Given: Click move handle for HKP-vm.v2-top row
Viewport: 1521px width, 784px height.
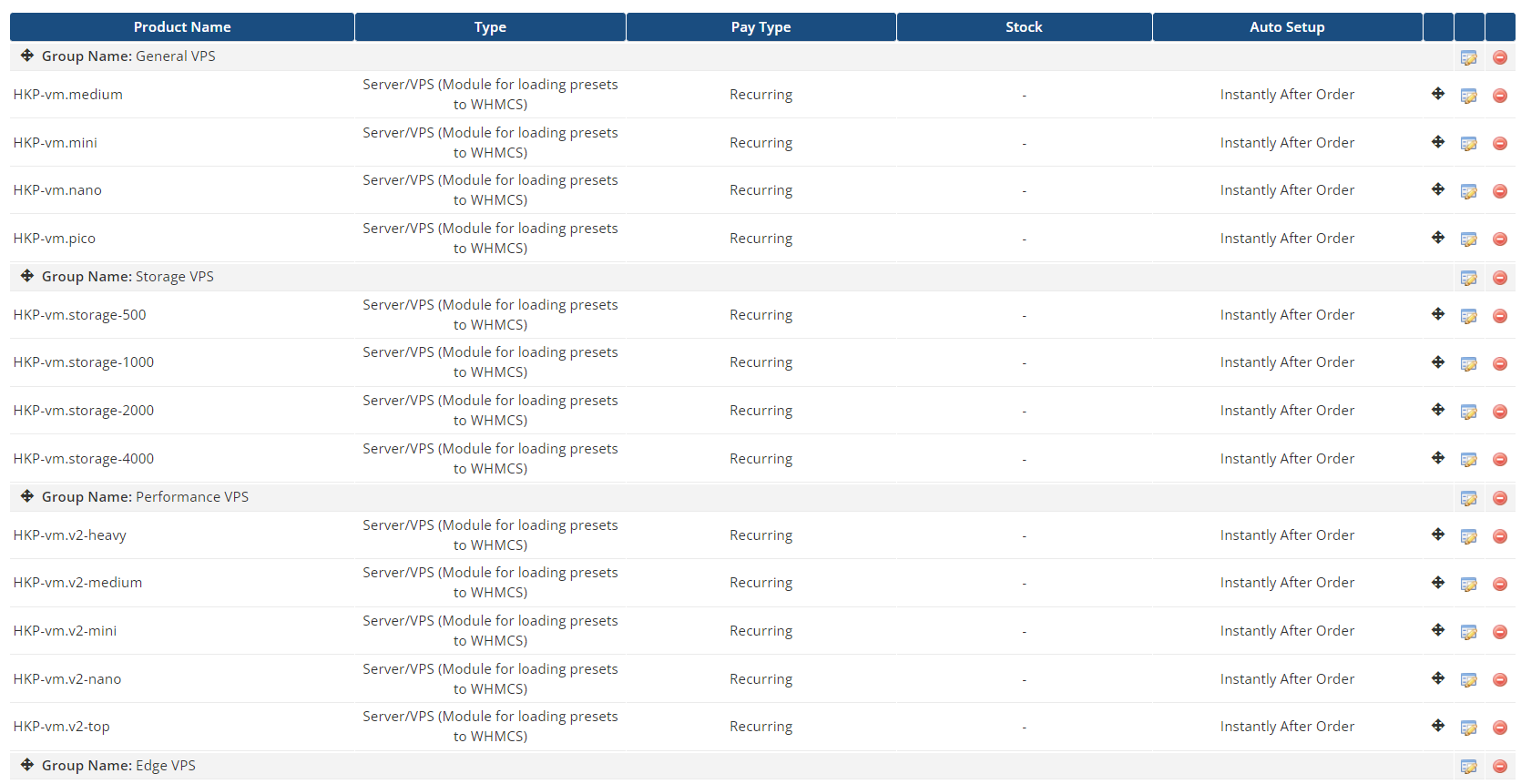Looking at the screenshot, I should (x=1438, y=726).
